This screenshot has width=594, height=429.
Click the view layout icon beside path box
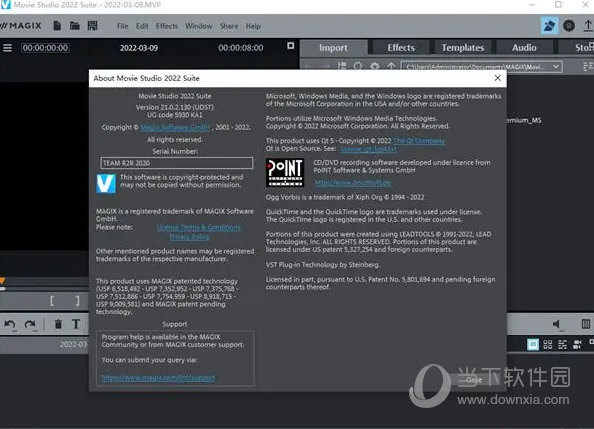(588, 67)
